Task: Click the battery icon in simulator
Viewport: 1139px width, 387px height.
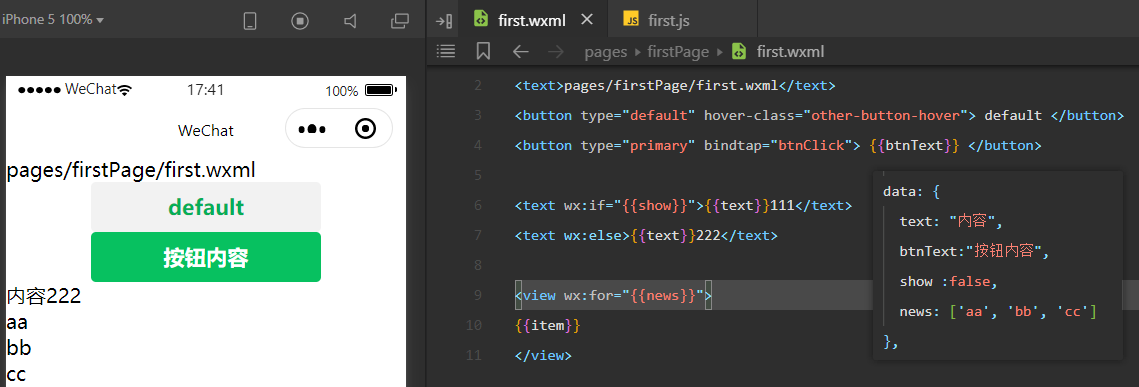Action: [x=381, y=91]
